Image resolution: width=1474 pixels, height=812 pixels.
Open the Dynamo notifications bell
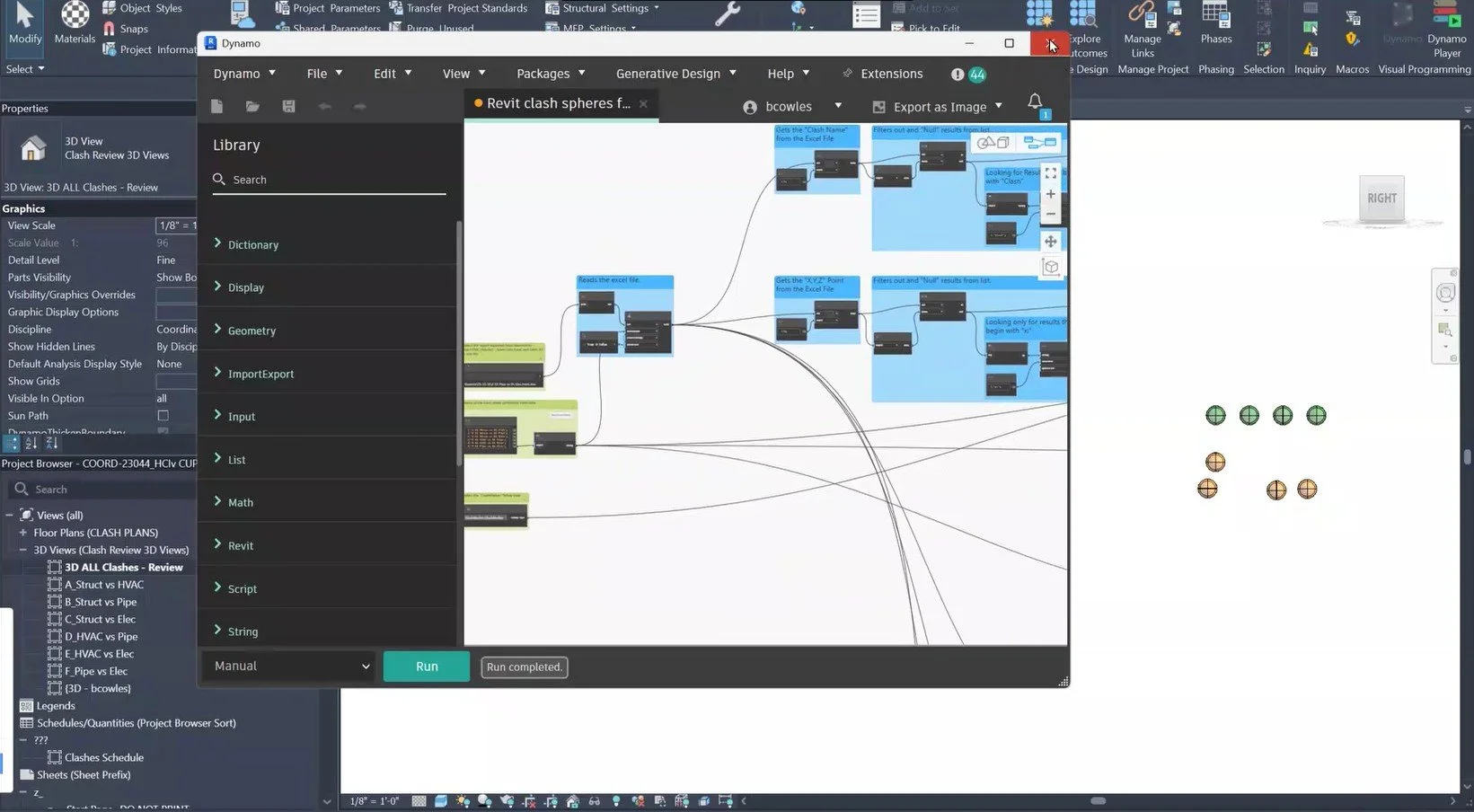(1034, 101)
